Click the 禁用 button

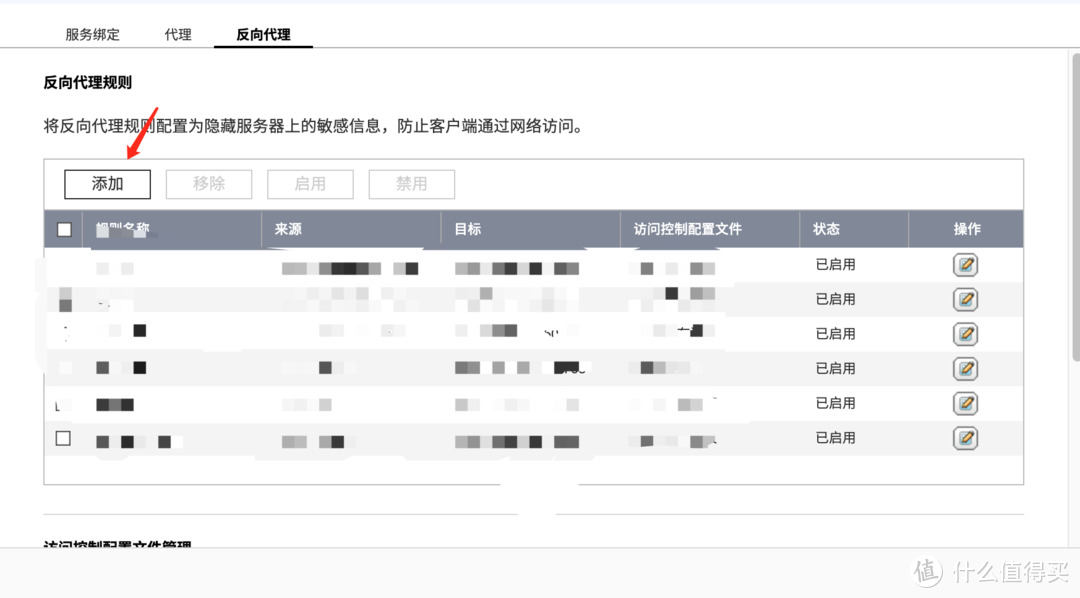(x=411, y=184)
